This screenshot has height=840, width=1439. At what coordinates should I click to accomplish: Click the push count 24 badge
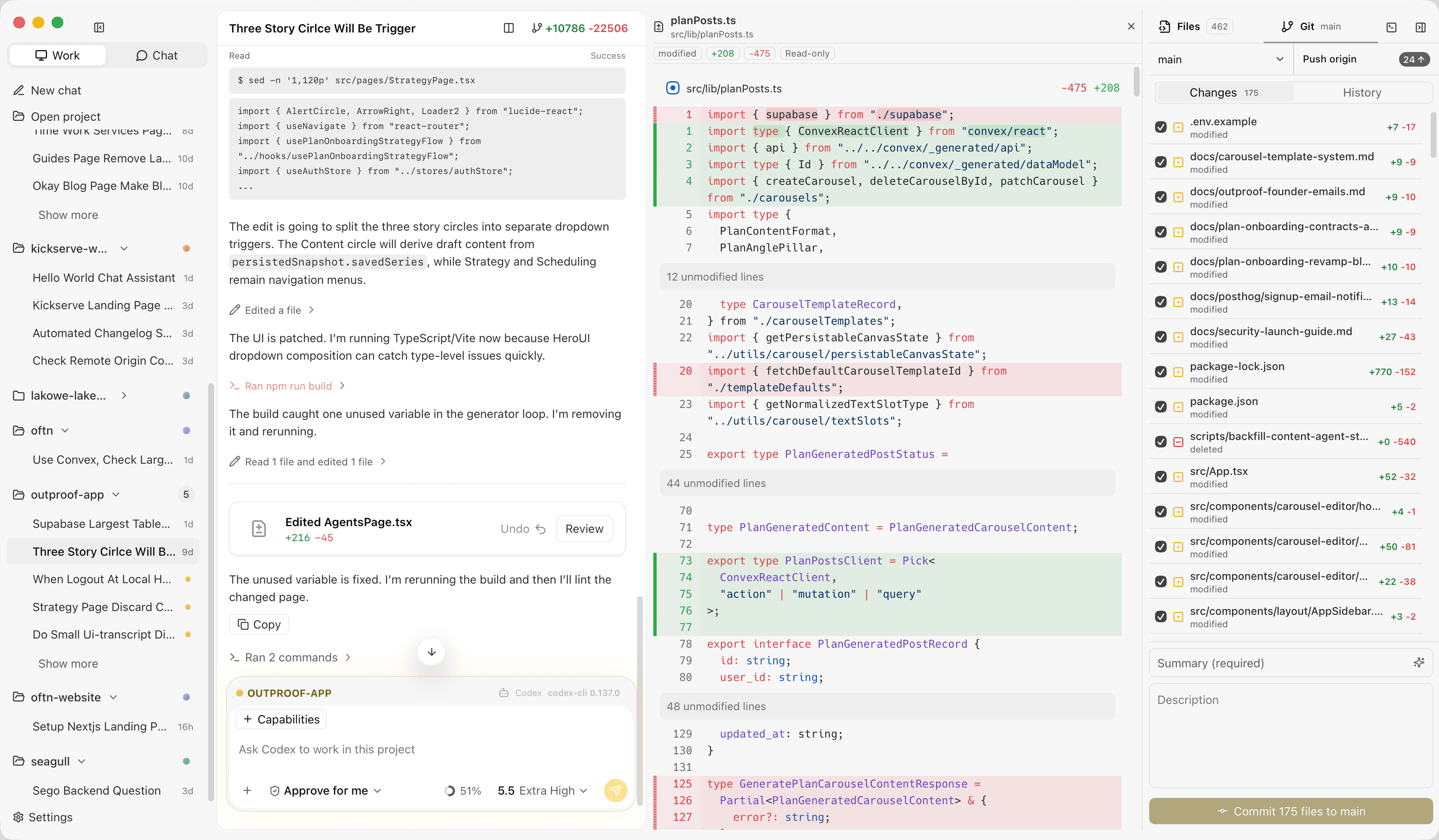(x=1414, y=59)
